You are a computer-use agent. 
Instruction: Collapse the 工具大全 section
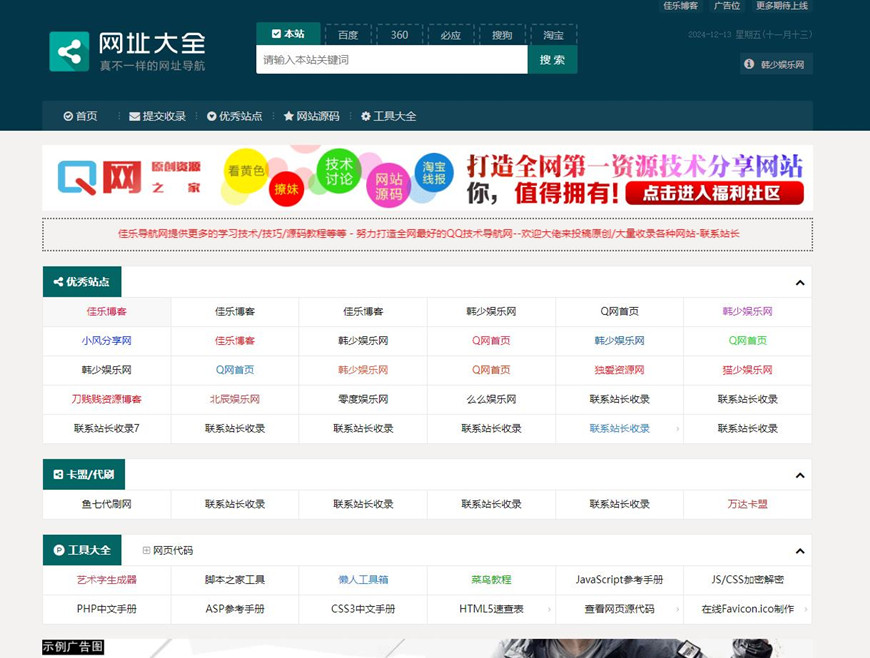[x=800, y=551]
